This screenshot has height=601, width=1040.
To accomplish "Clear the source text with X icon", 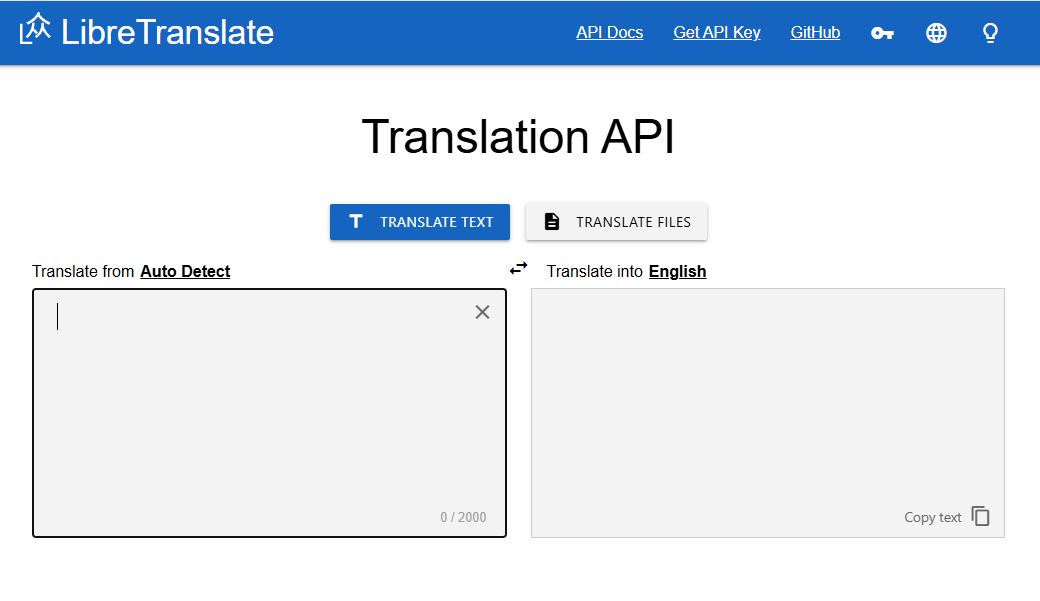I will (x=482, y=312).
